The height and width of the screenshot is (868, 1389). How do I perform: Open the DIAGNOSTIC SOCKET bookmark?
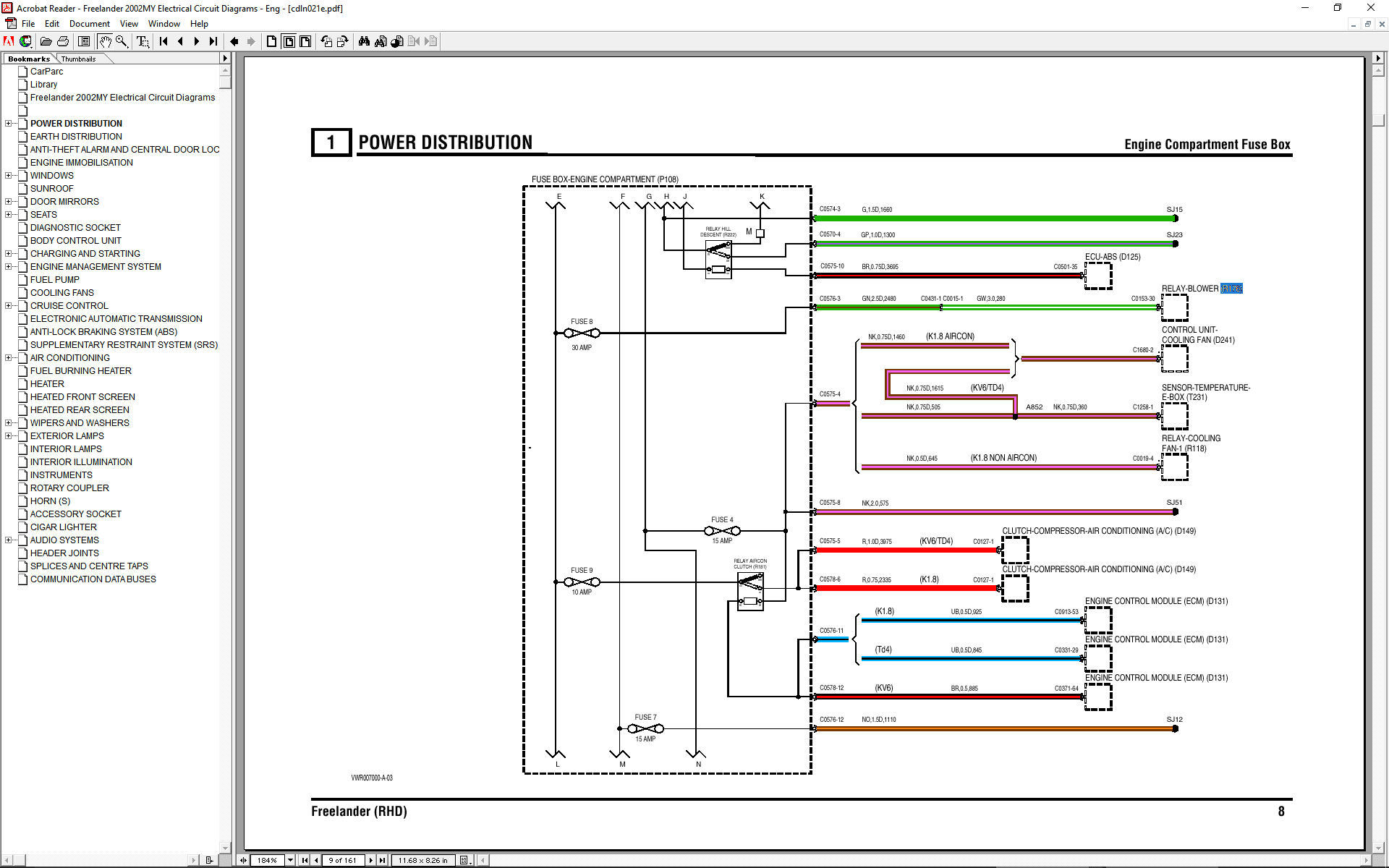click(75, 228)
